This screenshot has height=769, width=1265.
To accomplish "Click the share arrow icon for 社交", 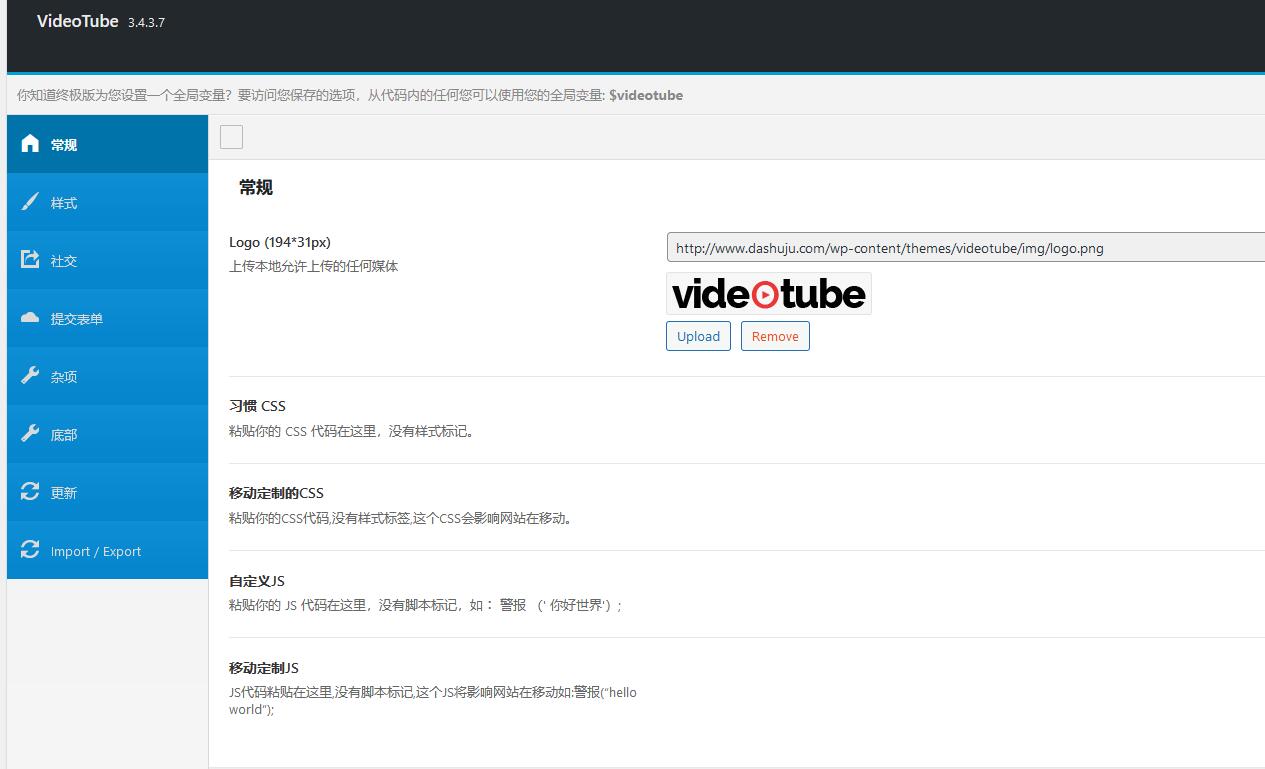I will pos(30,260).
